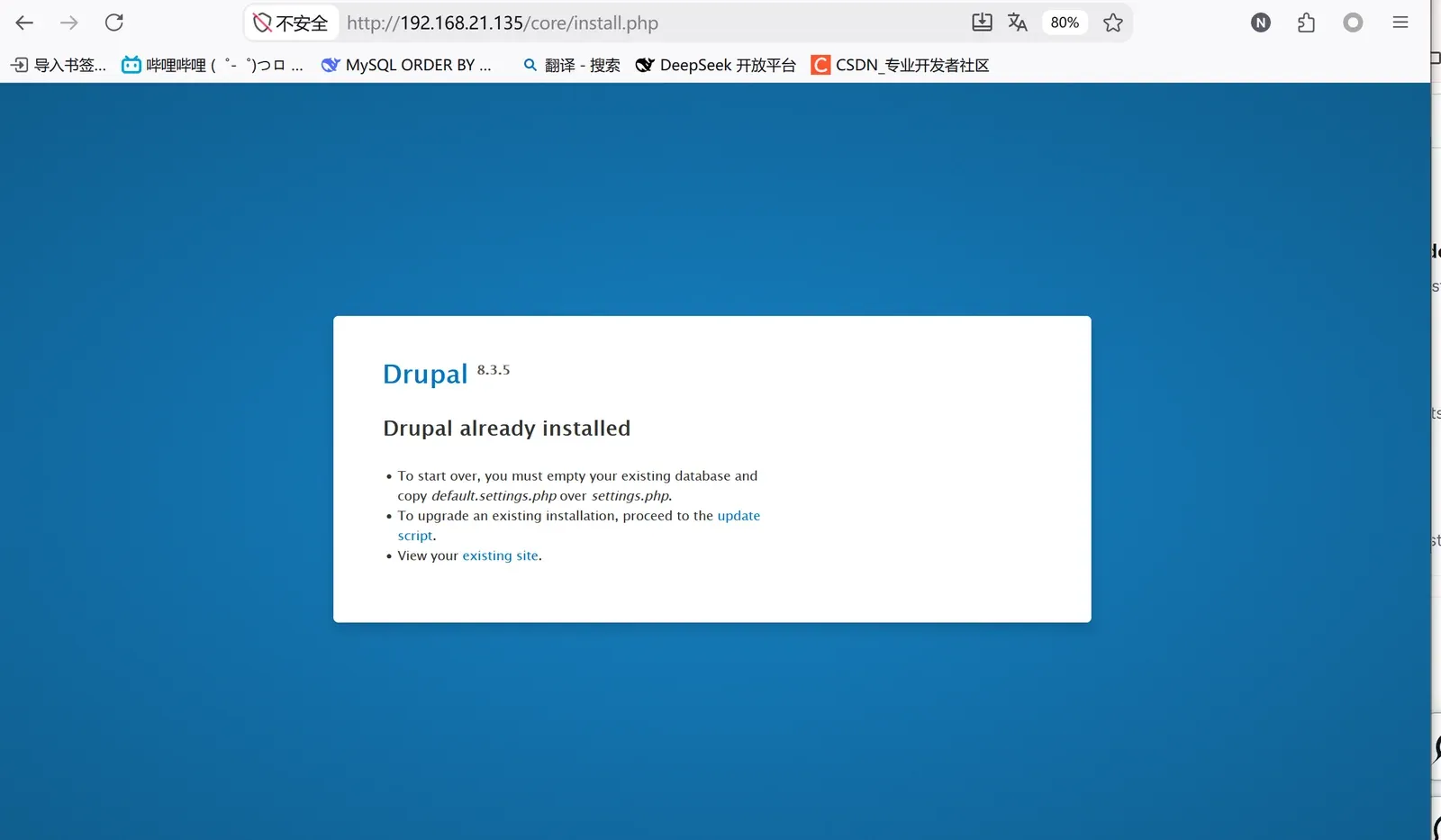Focus the address bar URL field

tap(648, 23)
